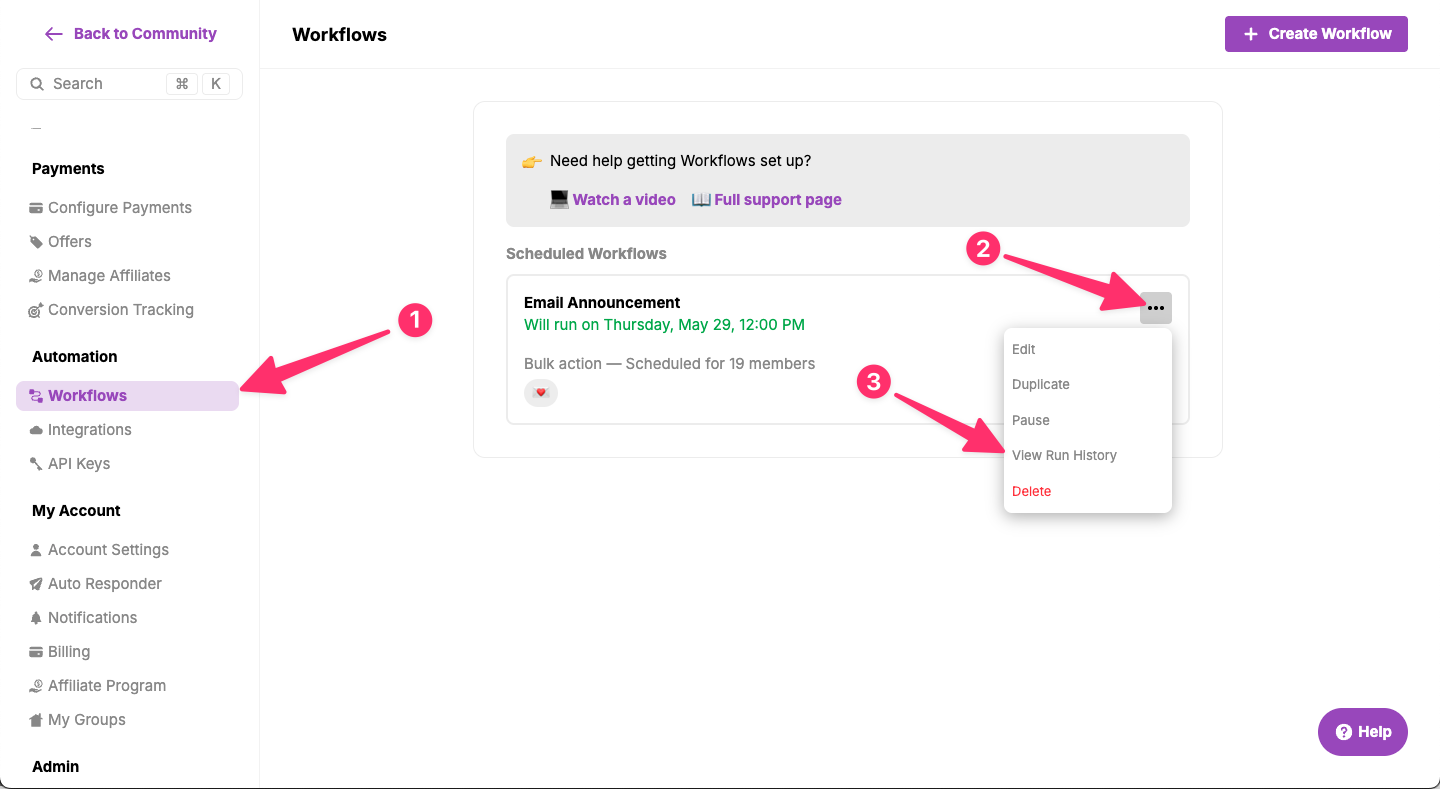Click the API Keys key icon
This screenshot has width=1440, height=789.
(x=36, y=464)
